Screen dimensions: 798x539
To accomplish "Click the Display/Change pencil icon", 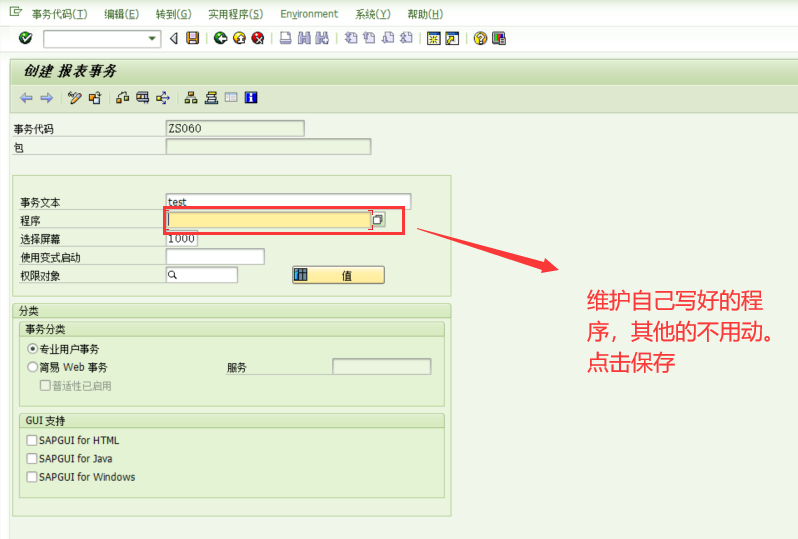I will (74, 98).
